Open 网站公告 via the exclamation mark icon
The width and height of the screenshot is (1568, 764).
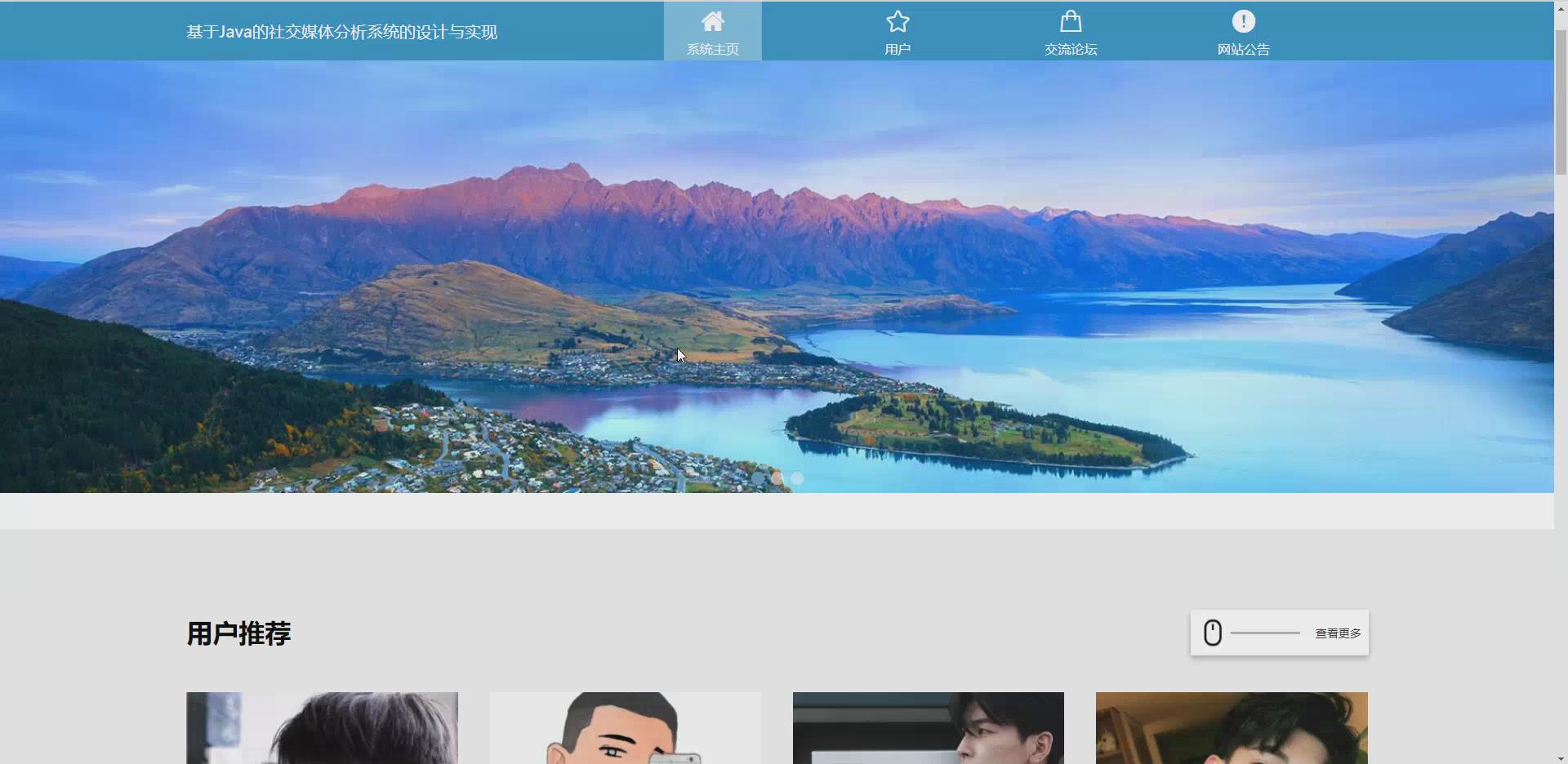coord(1244,21)
